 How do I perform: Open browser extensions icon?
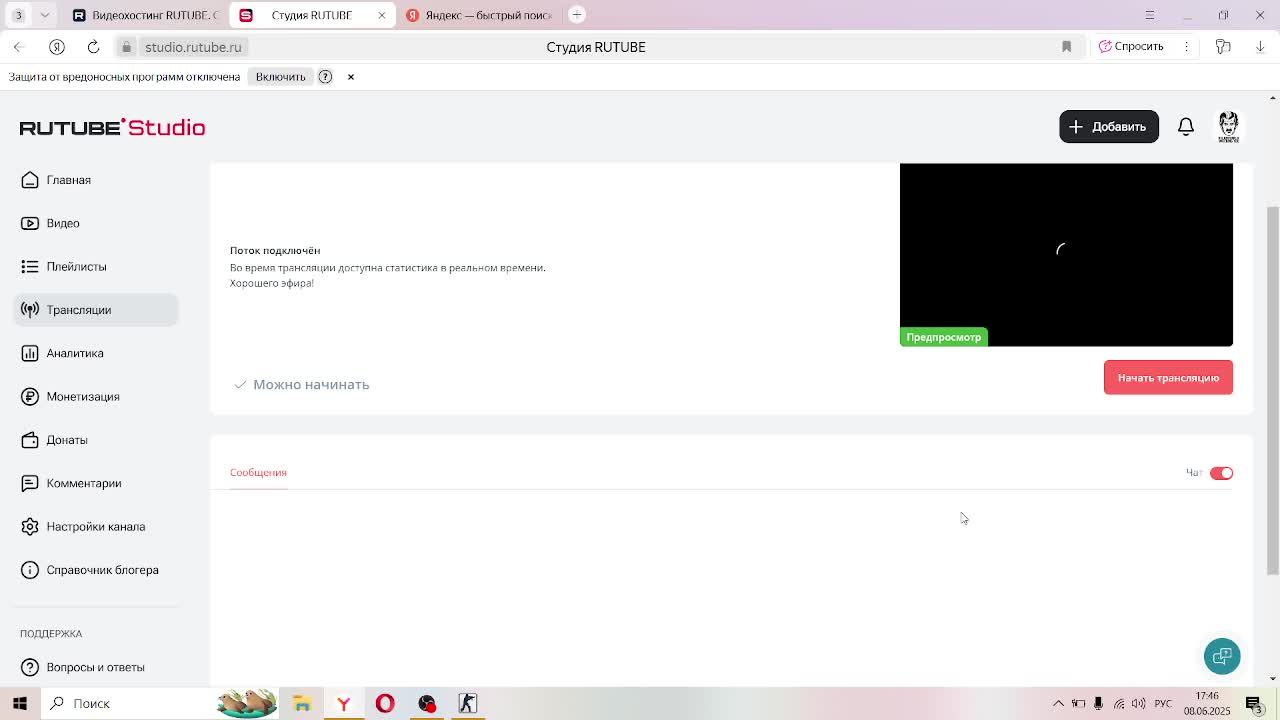pyautogui.click(x=1222, y=47)
